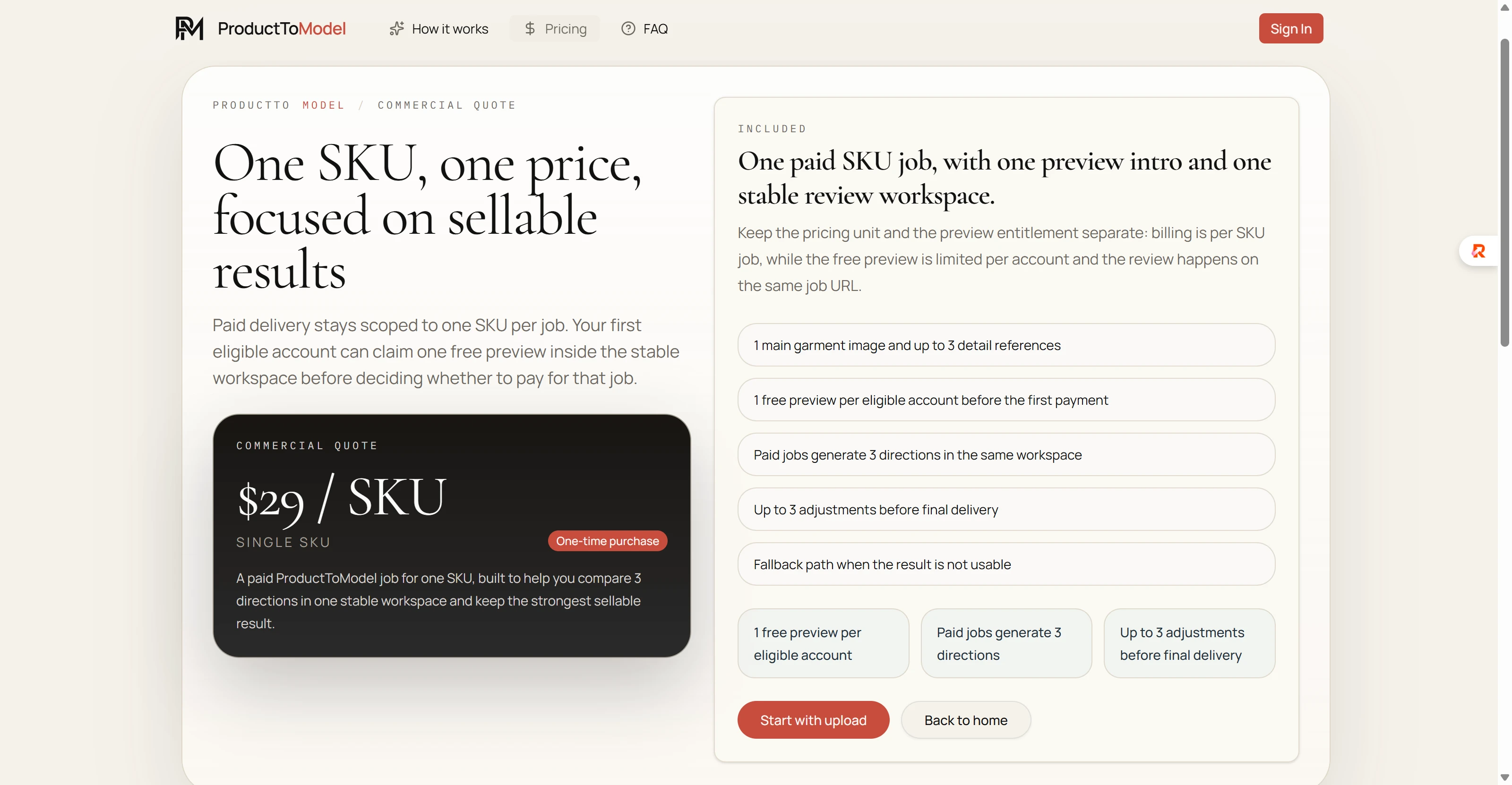Viewport: 1512px width, 785px height.
Task: Click the dollar sign icon in navigation
Action: (x=529, y=28)
